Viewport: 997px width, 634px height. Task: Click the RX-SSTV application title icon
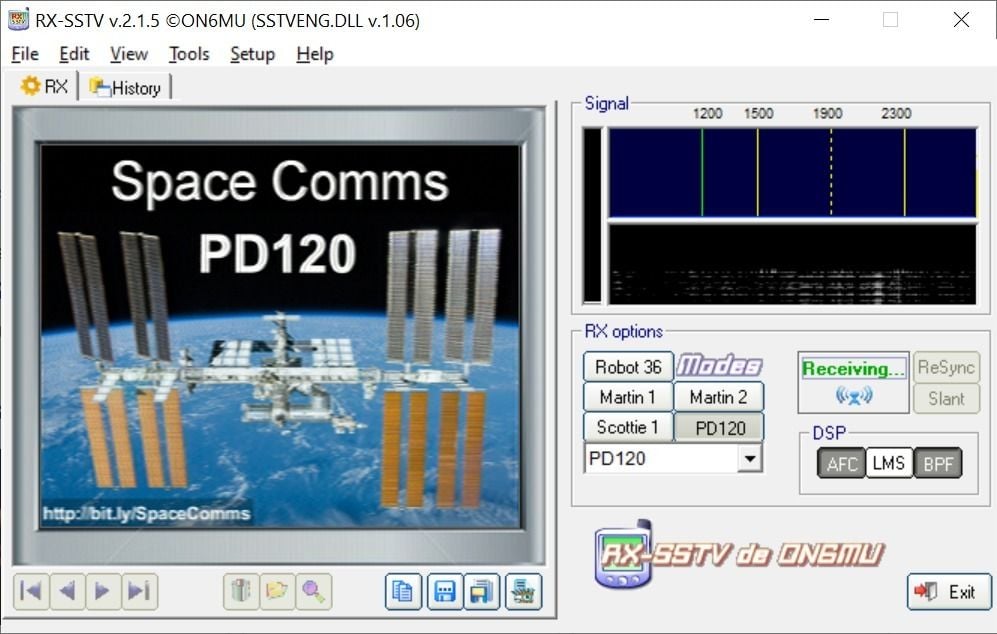(18, 19)
